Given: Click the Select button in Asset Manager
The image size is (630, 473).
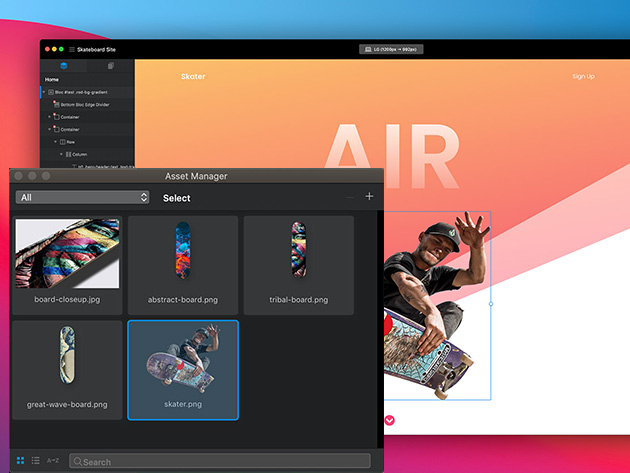Looking at the screenshot, I should pos(176,198).
